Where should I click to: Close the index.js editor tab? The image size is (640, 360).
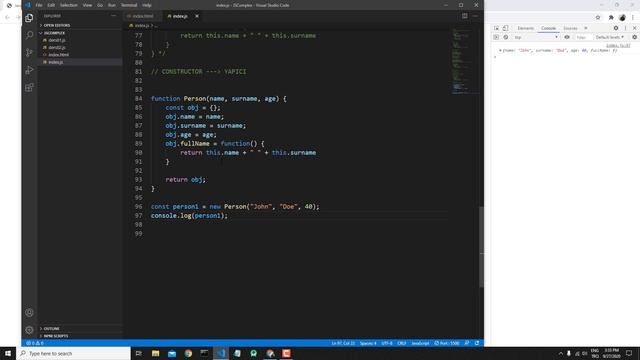197,16
